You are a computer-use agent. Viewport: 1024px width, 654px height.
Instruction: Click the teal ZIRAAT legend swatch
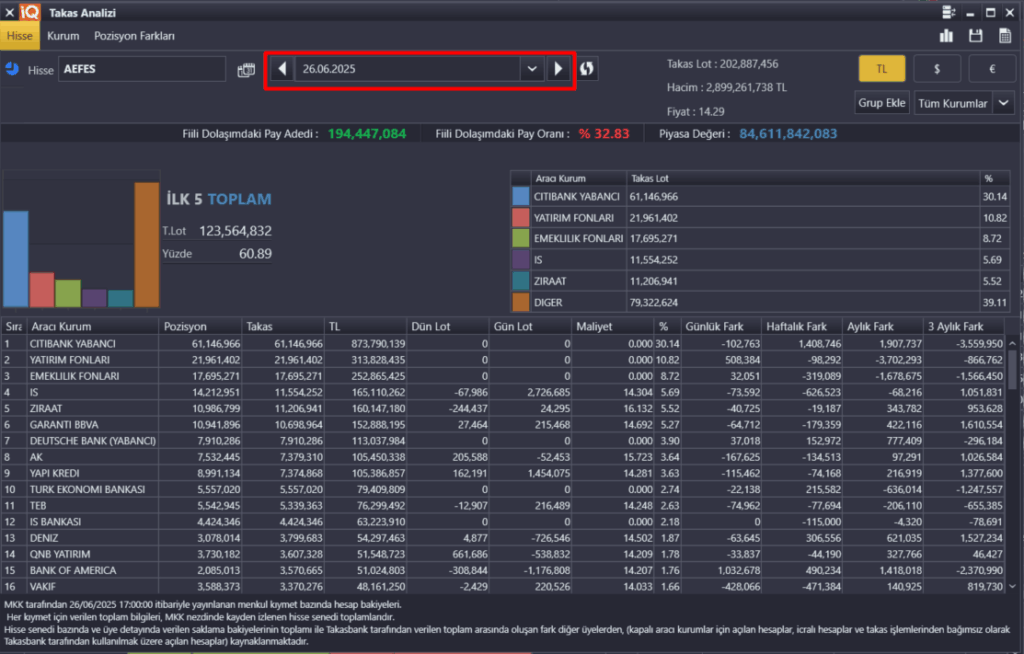520,281
